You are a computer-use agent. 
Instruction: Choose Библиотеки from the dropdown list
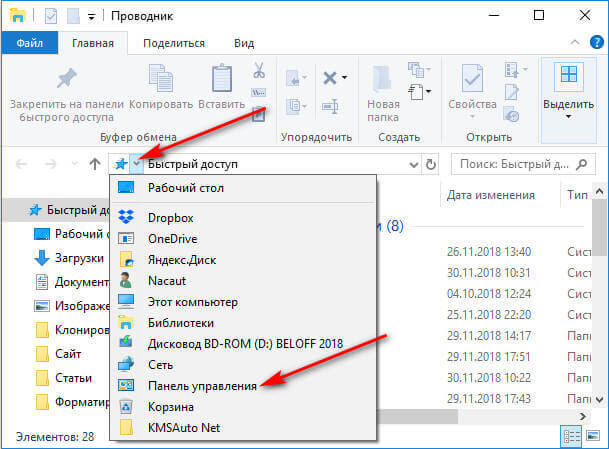coord(243,323)
